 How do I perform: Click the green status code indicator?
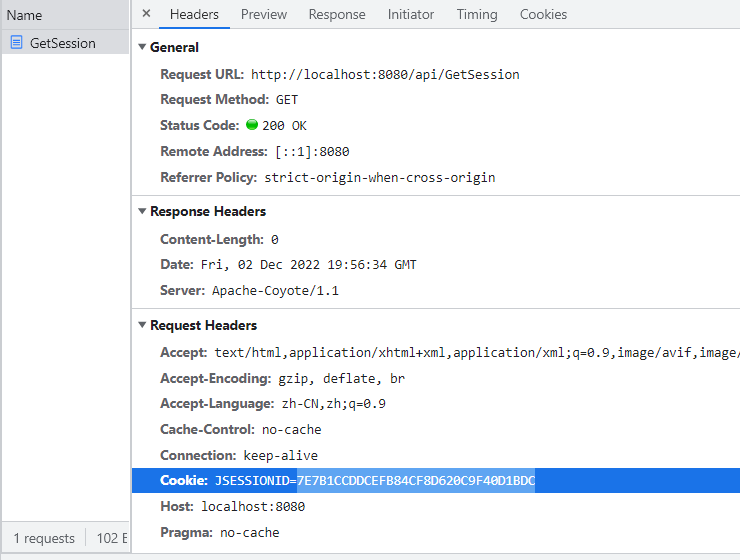tap(251, 126)
